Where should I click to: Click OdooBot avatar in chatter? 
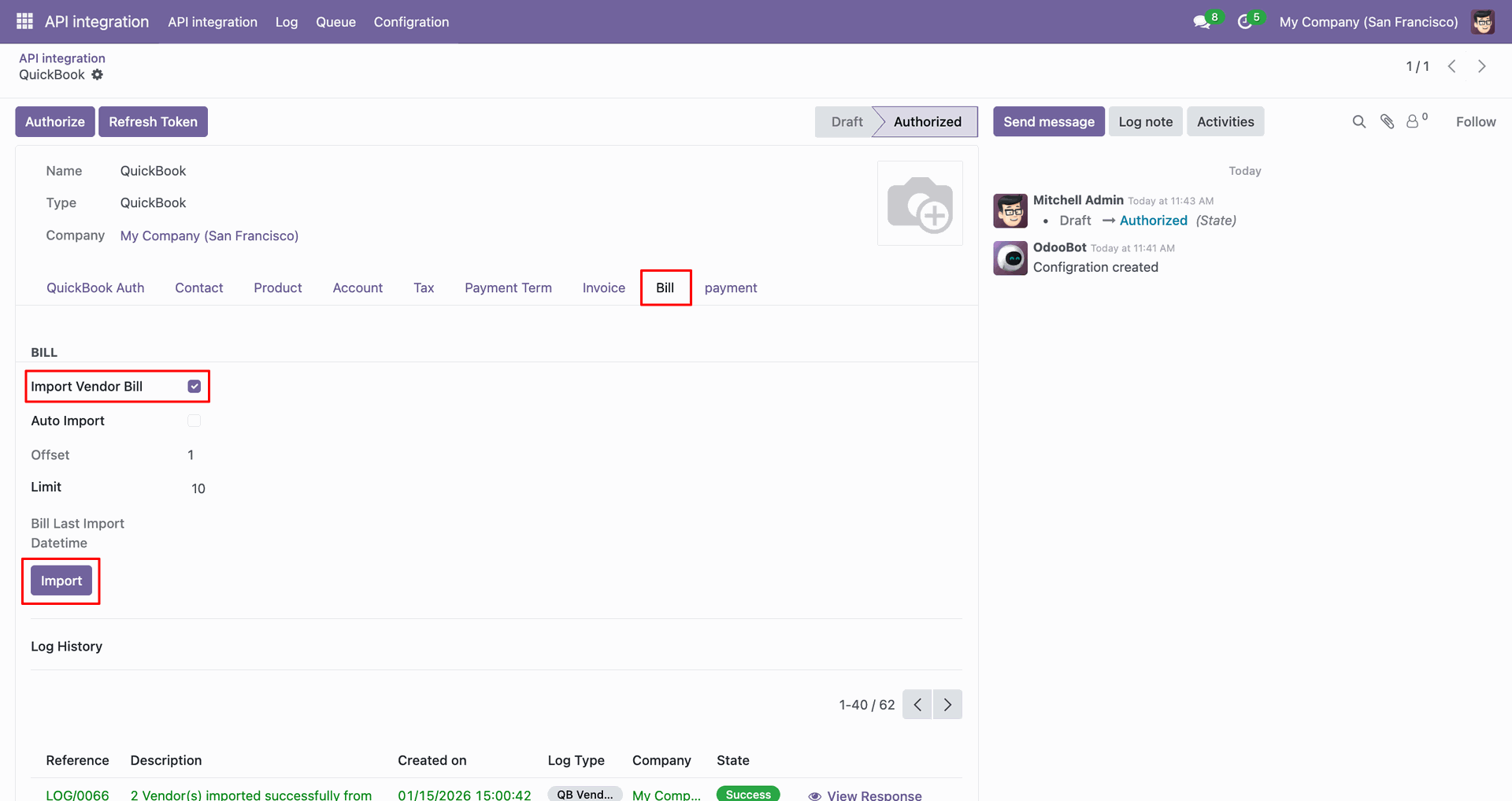[x=1010, y=258]
